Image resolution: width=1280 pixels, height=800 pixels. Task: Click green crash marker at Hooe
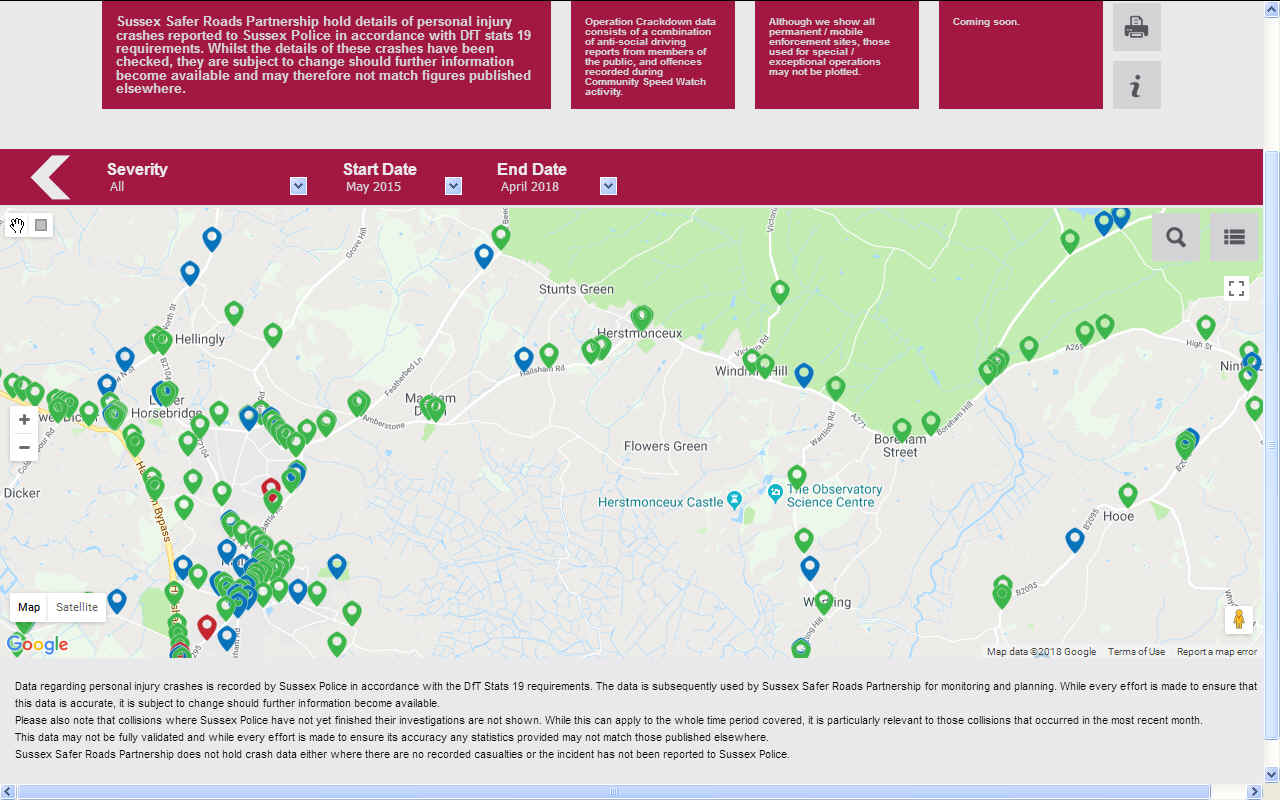(x=1128, y=494)
